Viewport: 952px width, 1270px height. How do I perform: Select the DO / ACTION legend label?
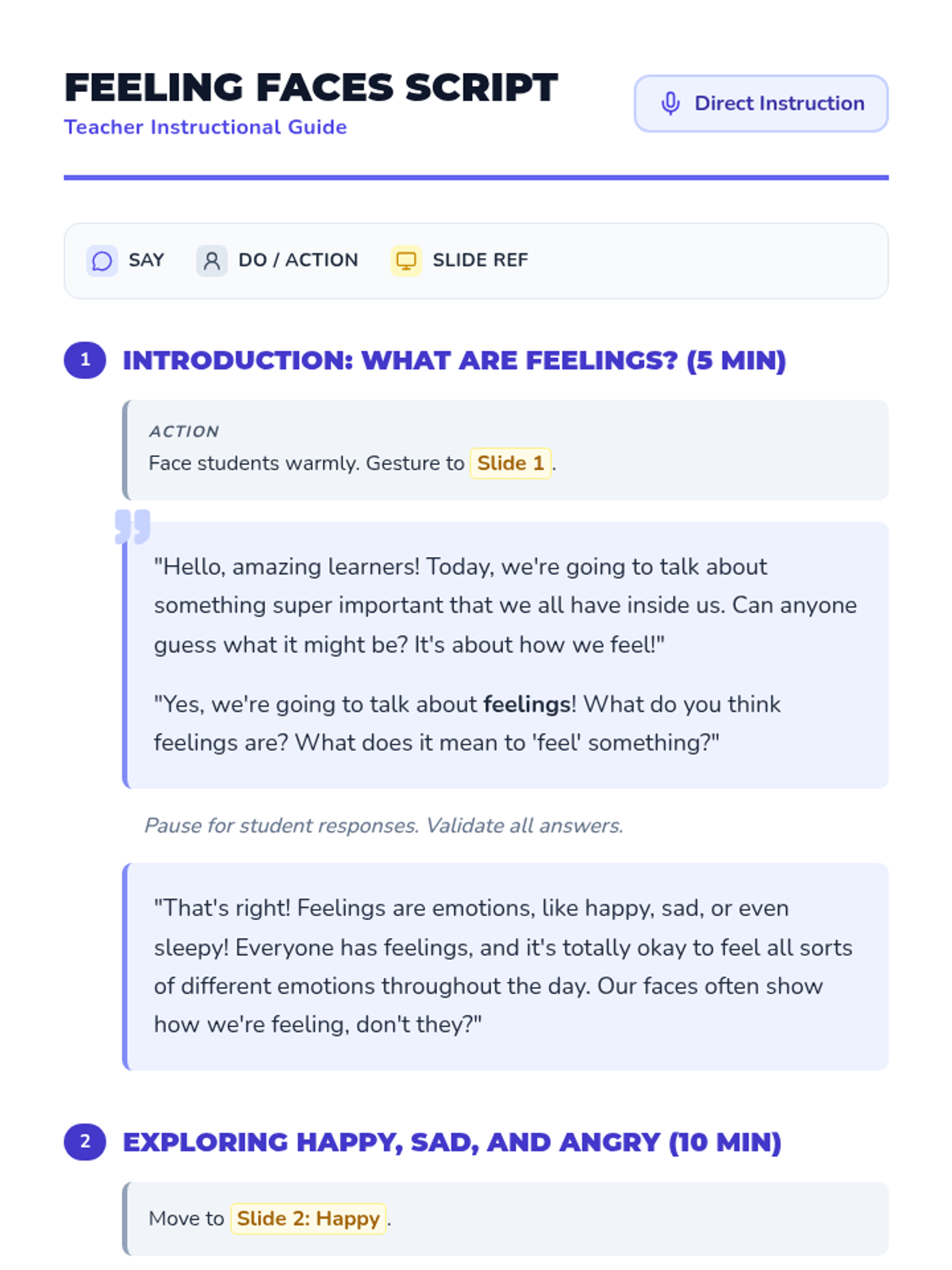pyautogui.click(x=298, y=260)
